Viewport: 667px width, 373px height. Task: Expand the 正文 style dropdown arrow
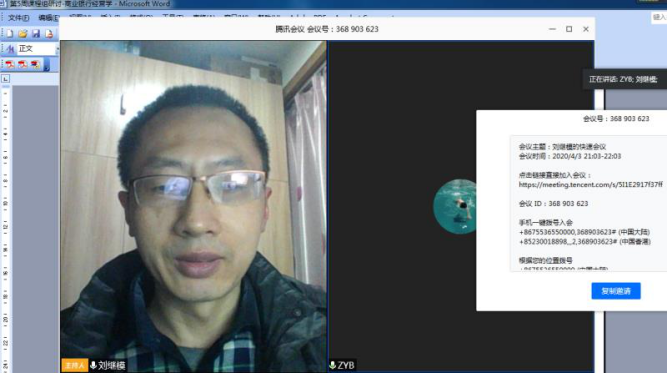point(57,49)
